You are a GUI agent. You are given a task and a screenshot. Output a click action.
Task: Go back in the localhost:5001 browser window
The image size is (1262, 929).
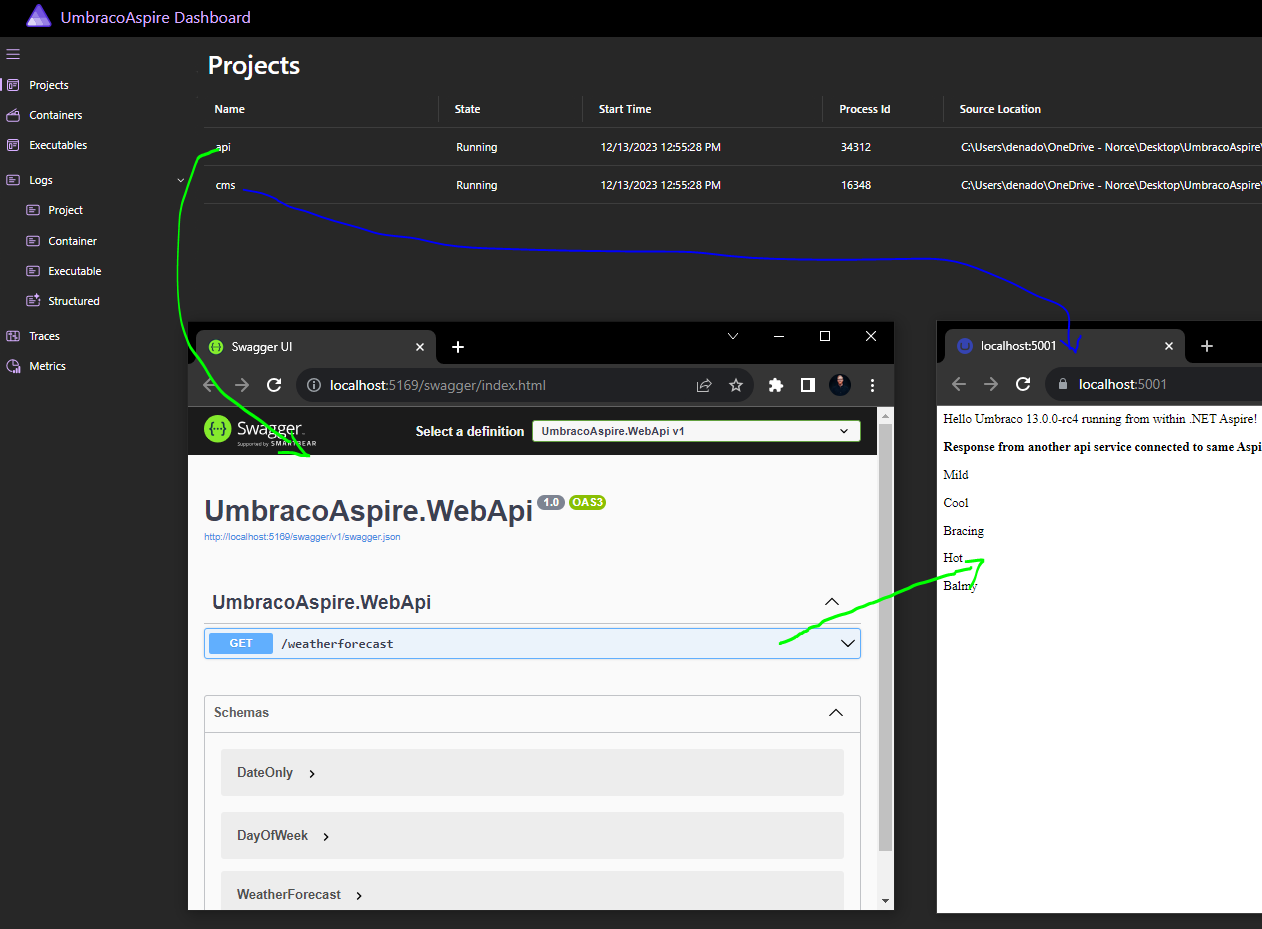click(x=958, y=384)
